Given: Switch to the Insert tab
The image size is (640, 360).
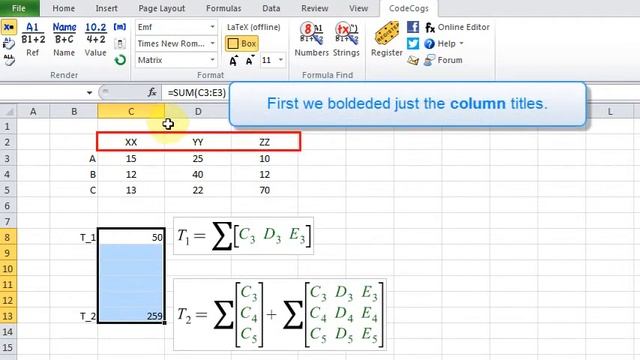Looking at the screenshot, I should click(x=107, y=8).
